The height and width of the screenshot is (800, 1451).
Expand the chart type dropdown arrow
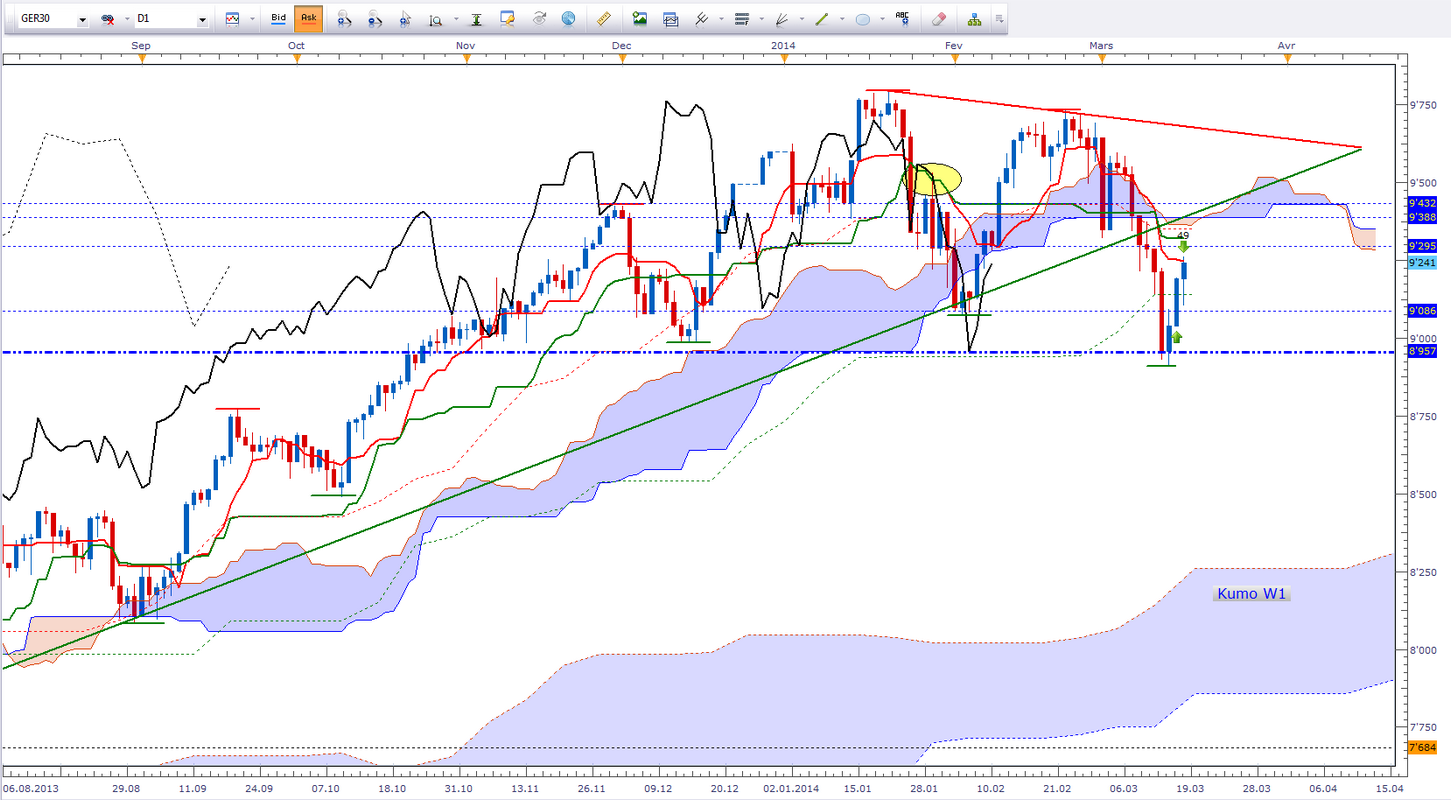254,19
